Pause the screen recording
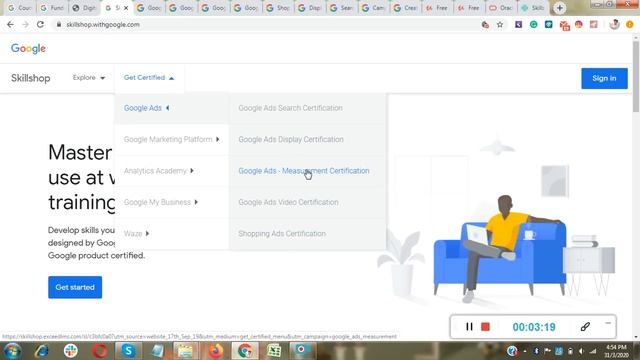This screenshot has height=360, width=640. (x=469, y=327)
